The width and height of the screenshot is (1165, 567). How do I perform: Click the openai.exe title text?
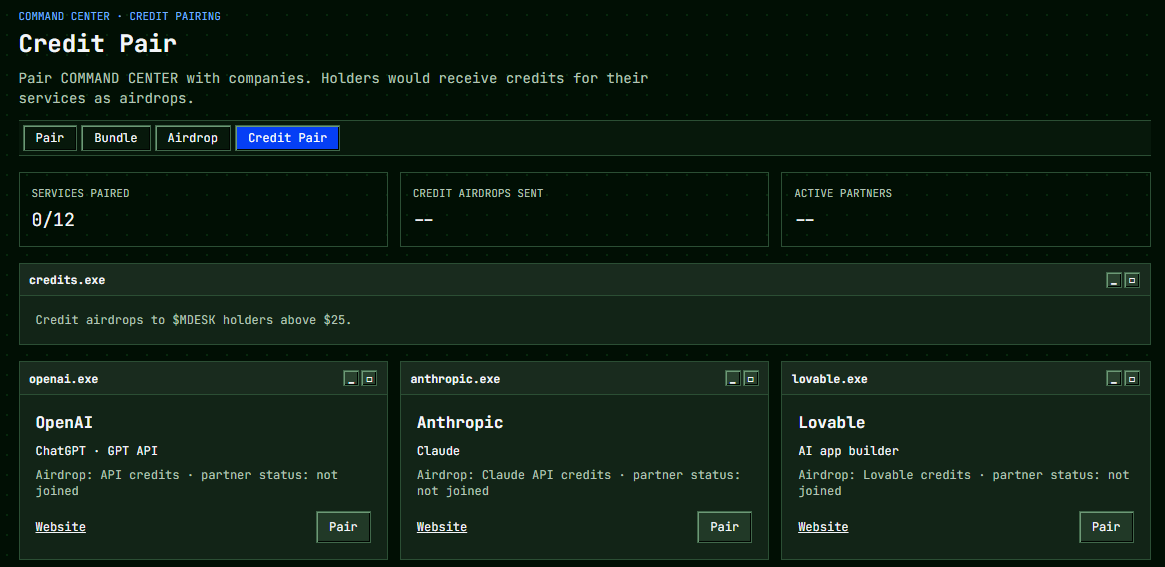click(63, 379)
